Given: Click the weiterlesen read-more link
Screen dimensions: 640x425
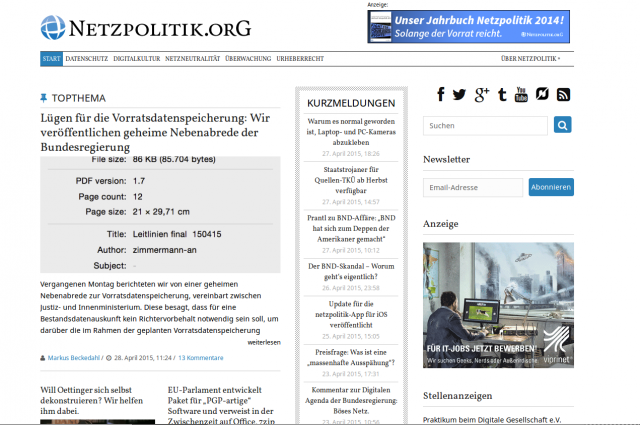Looking at the screenshot, I should (264, 341).
